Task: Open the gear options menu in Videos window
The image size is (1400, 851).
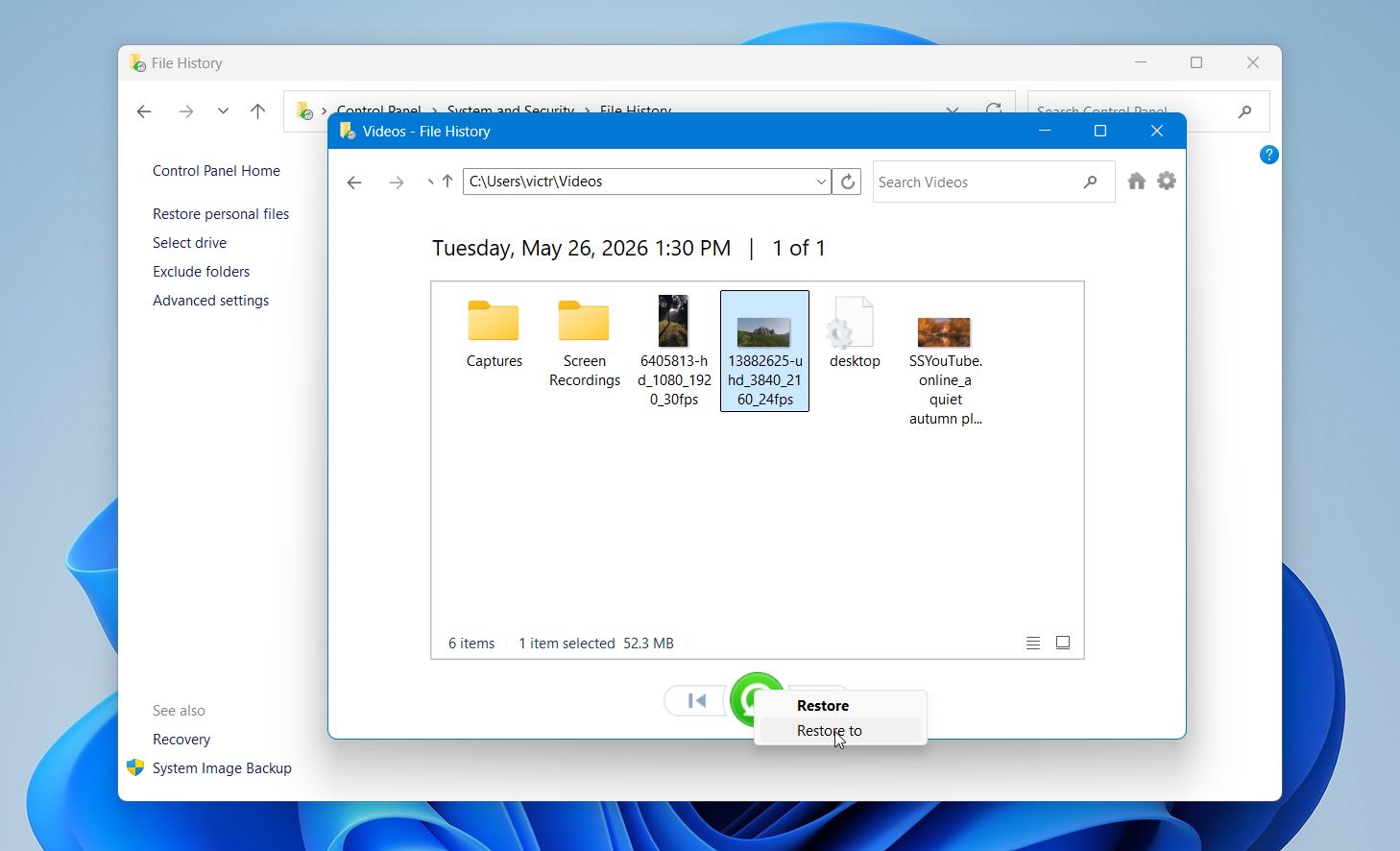Action: click(x=1167, y=181)
